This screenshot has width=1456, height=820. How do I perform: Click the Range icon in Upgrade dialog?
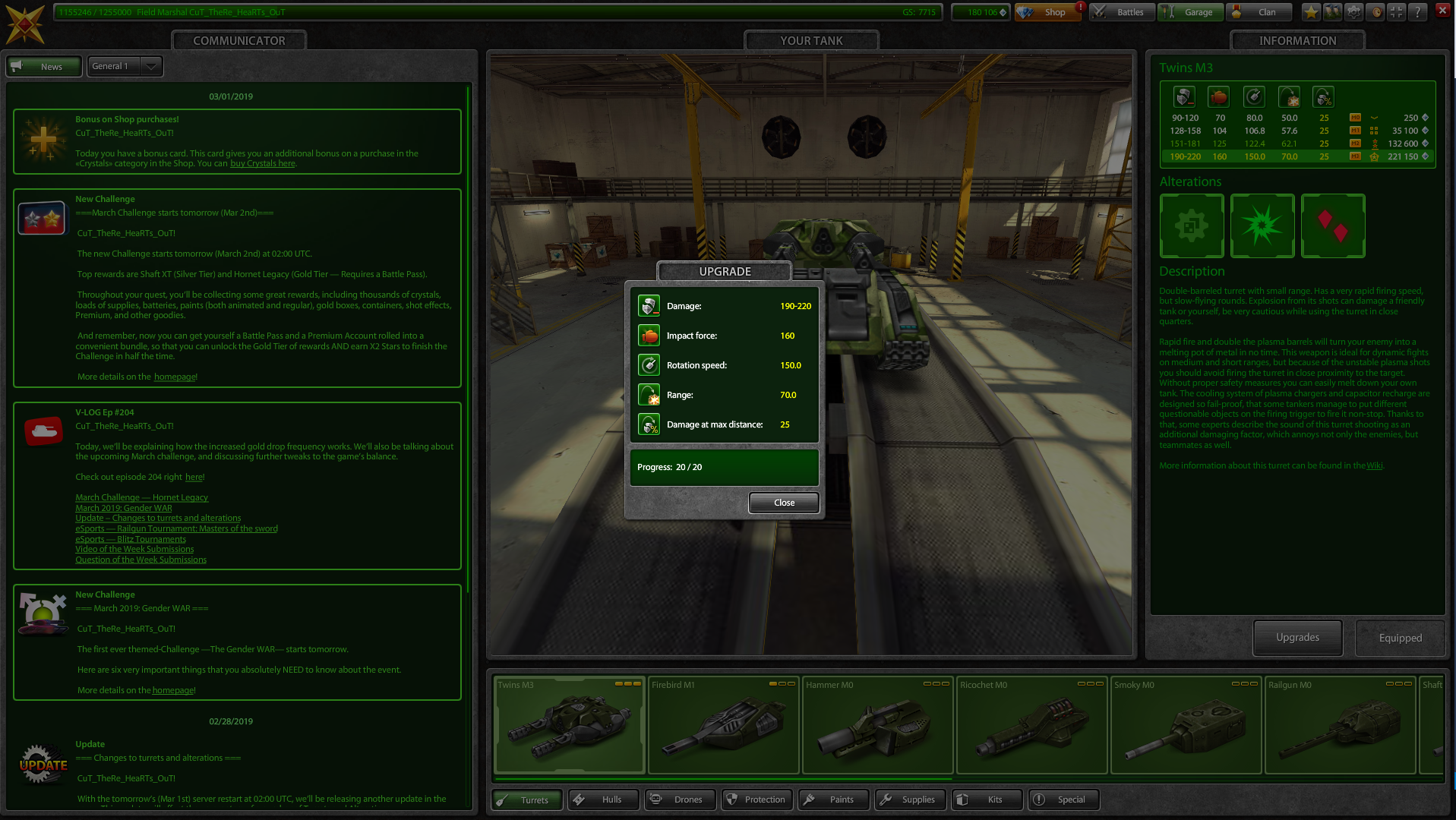tap(649, 395)
